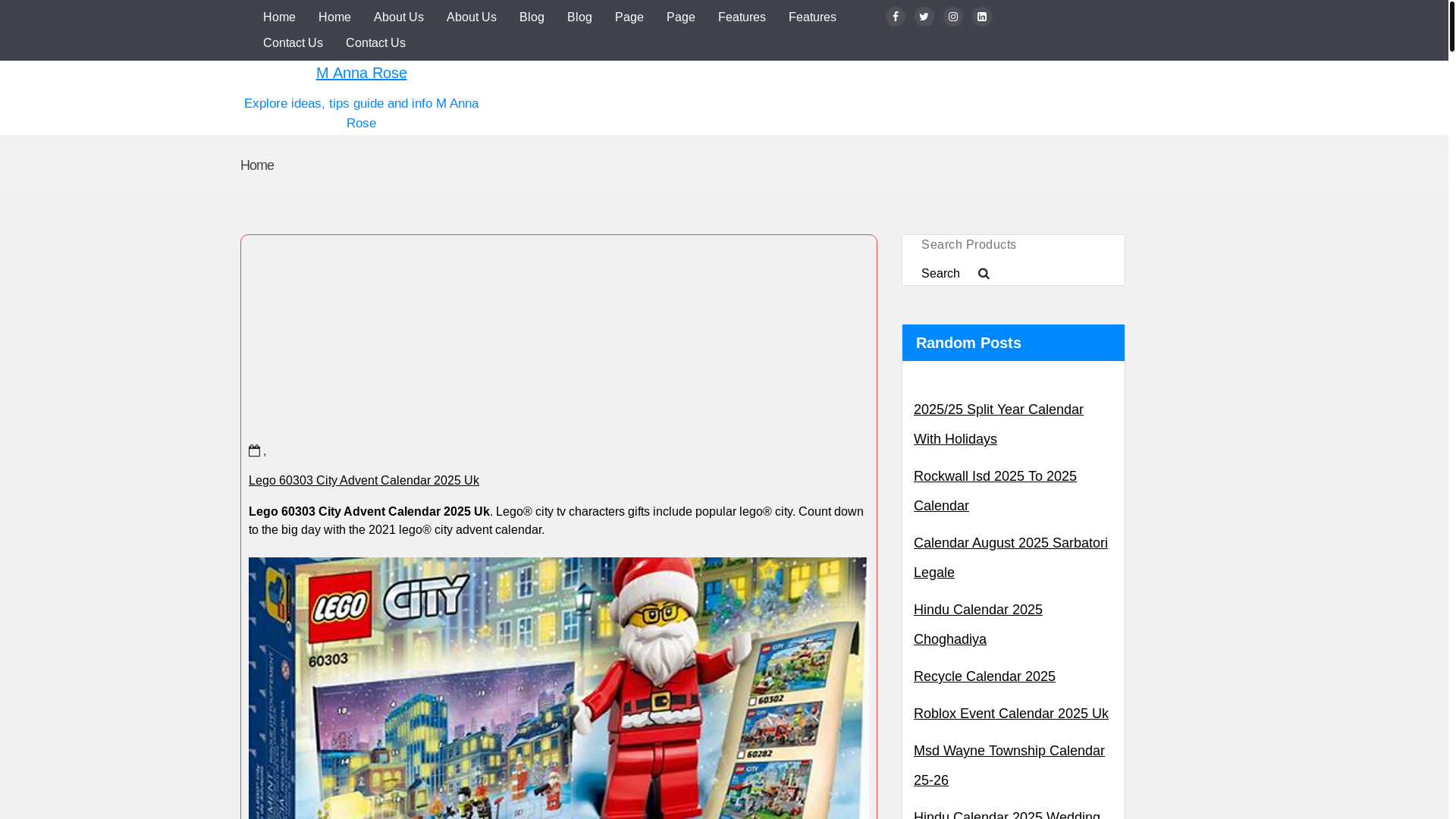Open the second Features menu item
The image size is (1456, 819).
[x=812, y=17]
